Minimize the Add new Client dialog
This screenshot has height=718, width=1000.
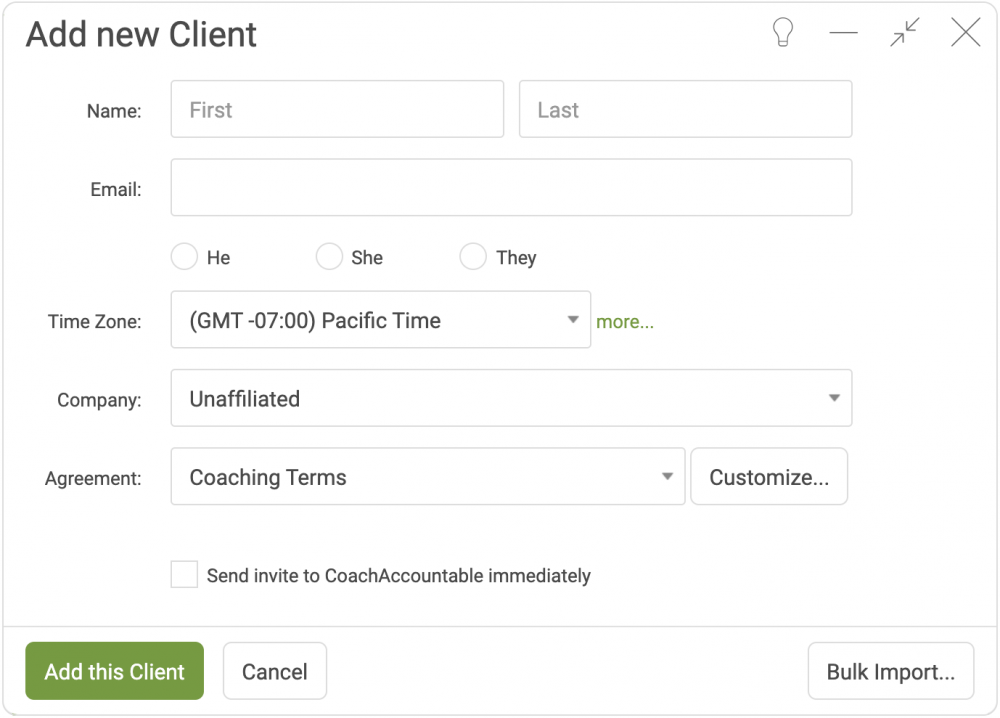tap(843, 33)
